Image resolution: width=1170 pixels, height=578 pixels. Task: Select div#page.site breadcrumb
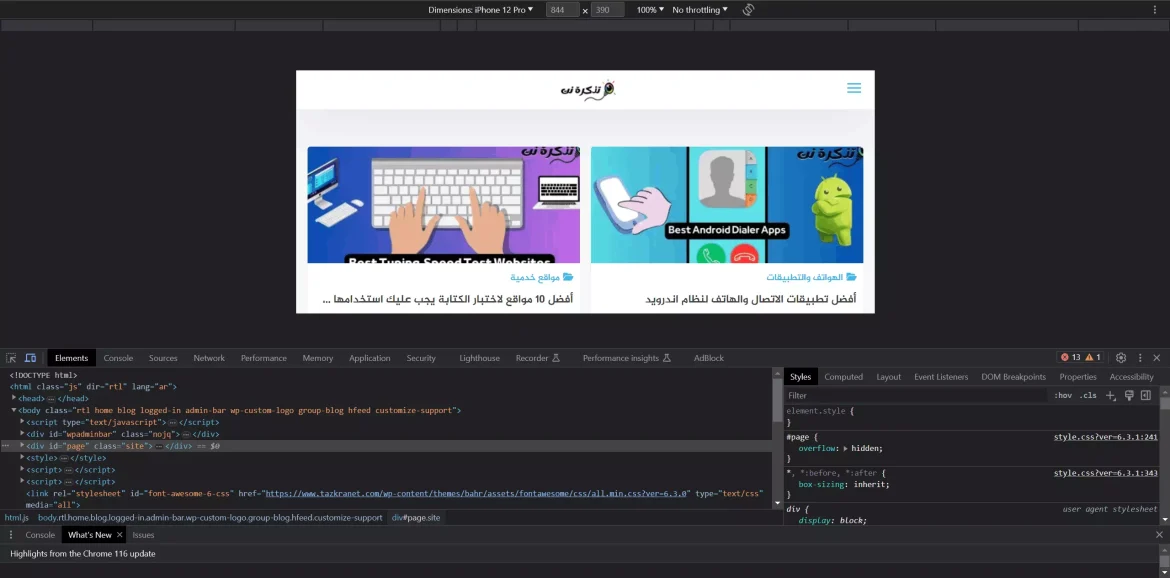click(416, 518)
